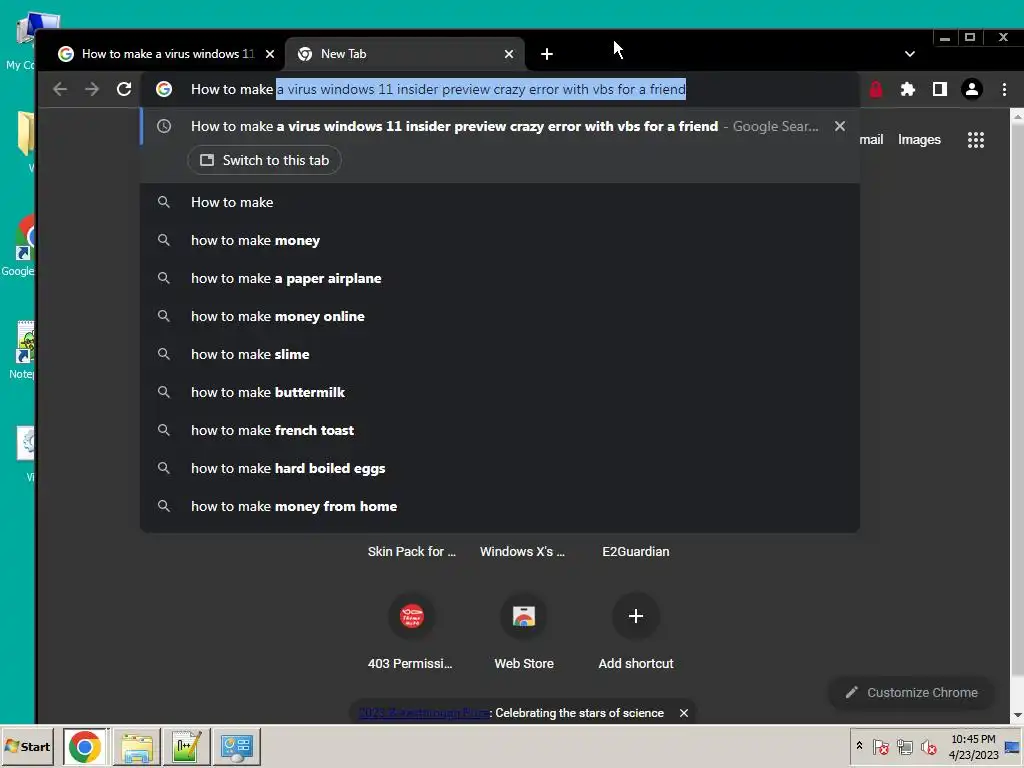Viewport: 1024px width, 768px height.
Task: Choose suggestion 'how to make buttermilk'
Action: pyautogui.click(x=500, y=392)
